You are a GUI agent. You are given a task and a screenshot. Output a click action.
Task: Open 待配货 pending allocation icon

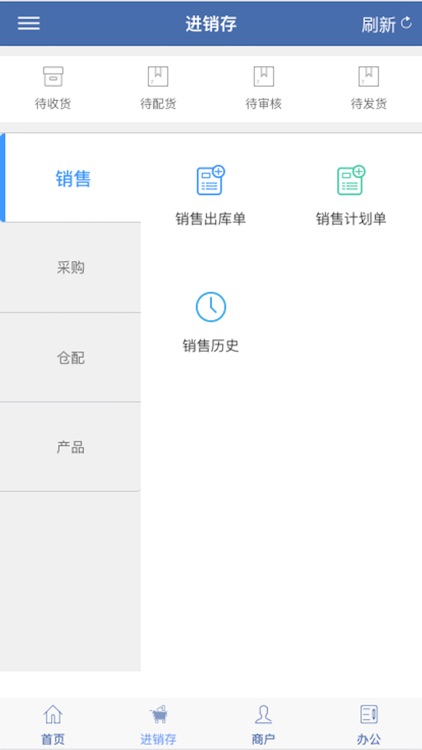pyautogui.click(x=158, y=77)
